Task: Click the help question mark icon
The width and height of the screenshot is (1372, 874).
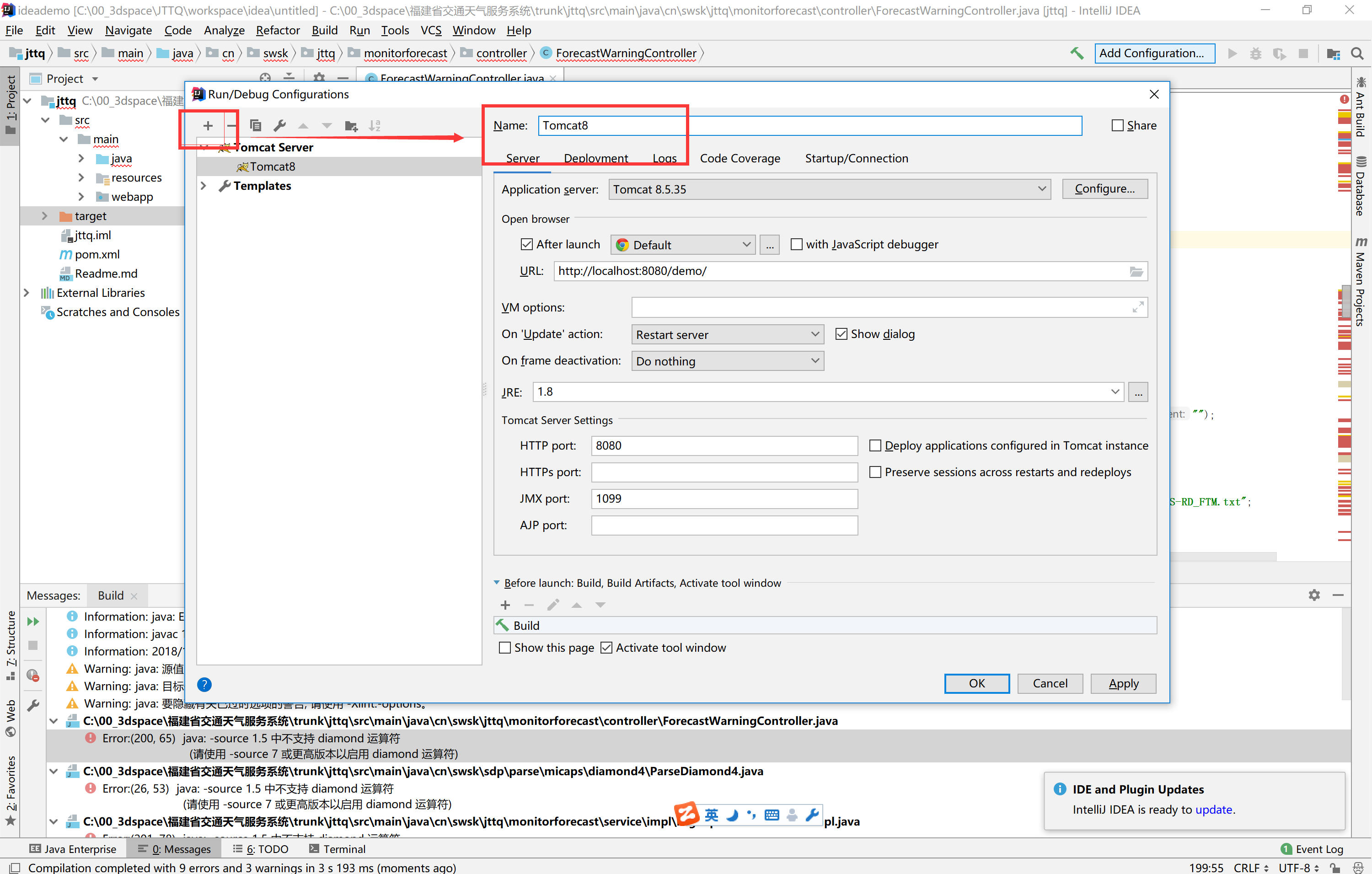Action: pos(204,685)
